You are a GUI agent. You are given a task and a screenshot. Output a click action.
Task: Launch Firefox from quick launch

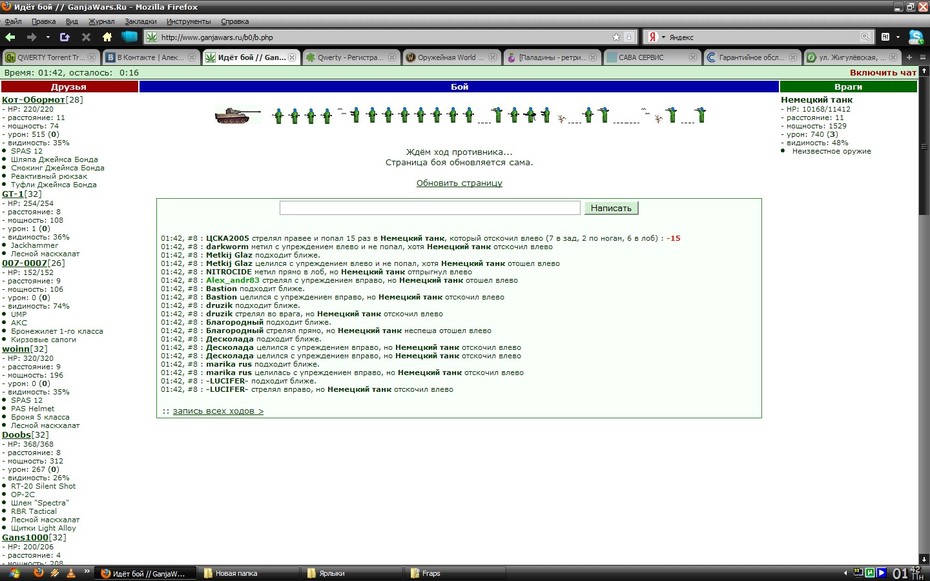coord(39,573)
